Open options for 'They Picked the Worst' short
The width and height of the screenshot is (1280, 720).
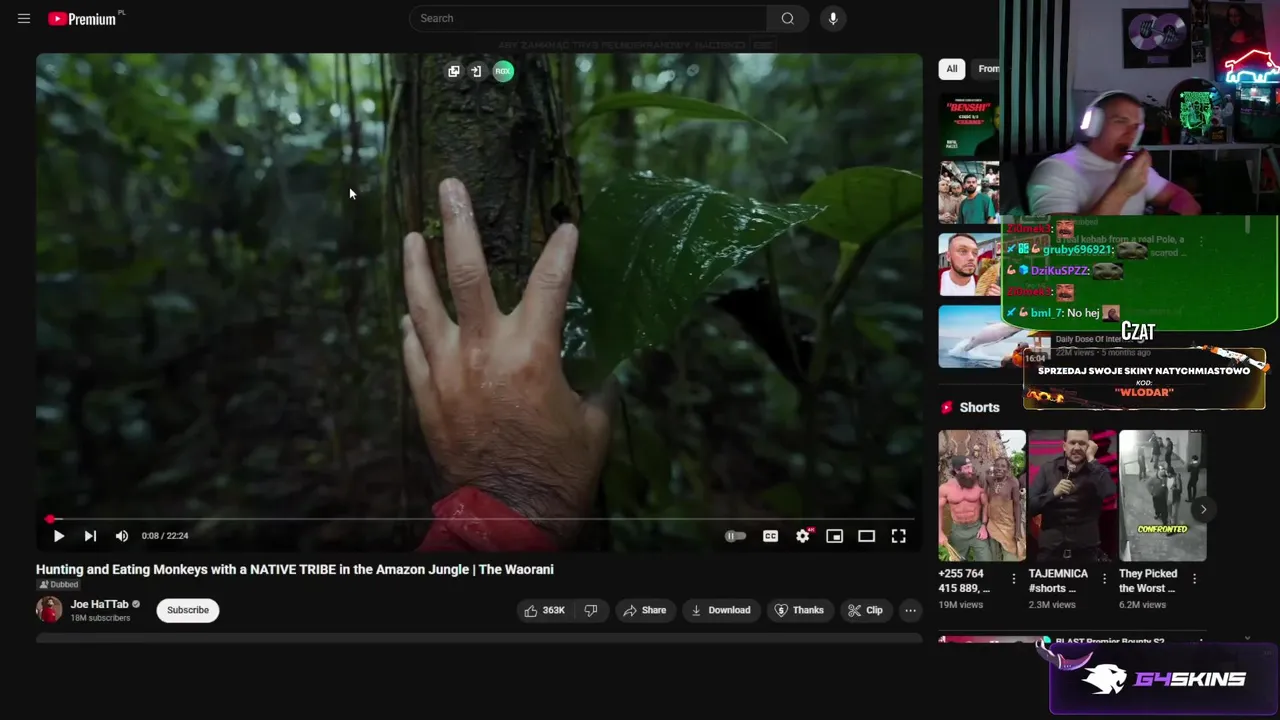tap(1194, 579)
